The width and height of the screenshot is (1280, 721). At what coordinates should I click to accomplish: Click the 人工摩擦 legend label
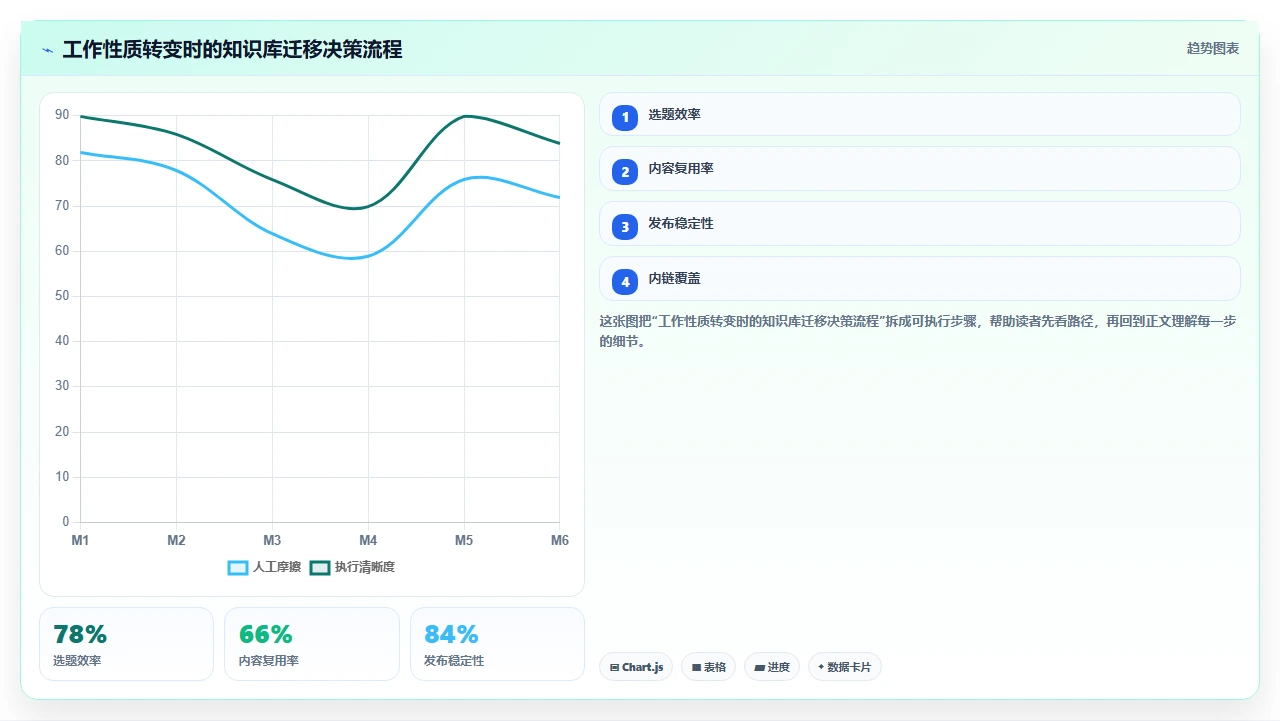tap(277, 567)
